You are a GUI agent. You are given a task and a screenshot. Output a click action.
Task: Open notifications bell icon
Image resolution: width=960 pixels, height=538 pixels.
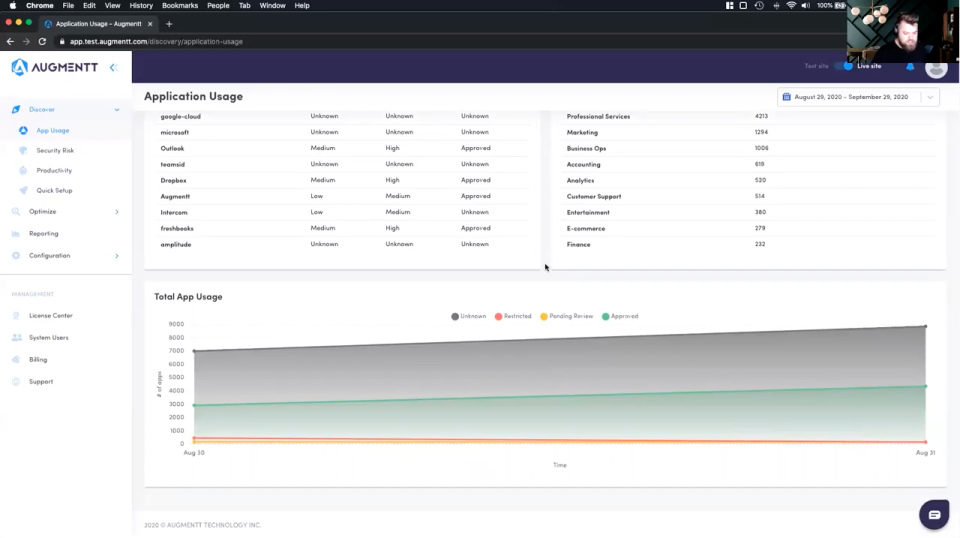click(x=910, y=66)
